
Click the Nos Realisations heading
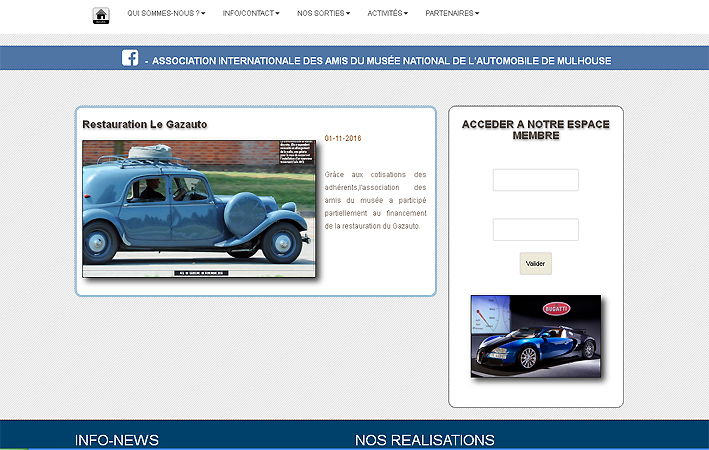point(425,440)
